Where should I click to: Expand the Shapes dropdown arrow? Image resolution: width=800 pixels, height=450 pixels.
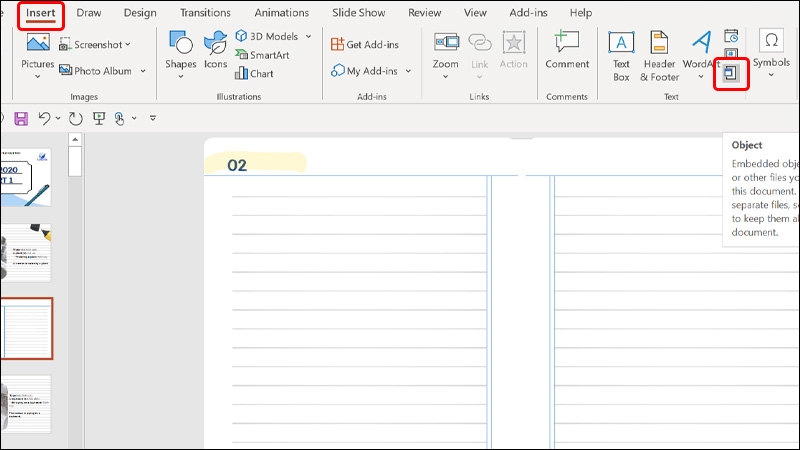tap(181, 77)
